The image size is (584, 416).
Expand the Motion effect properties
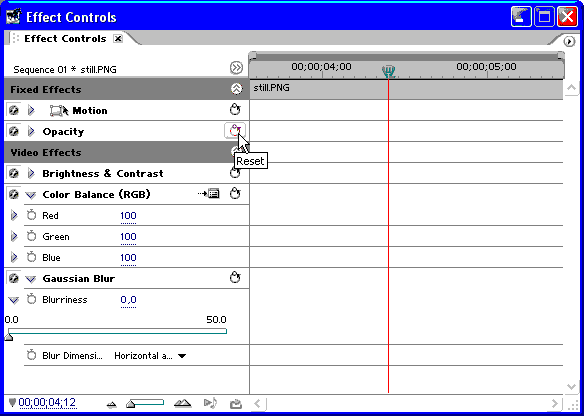tap(31, 111)
